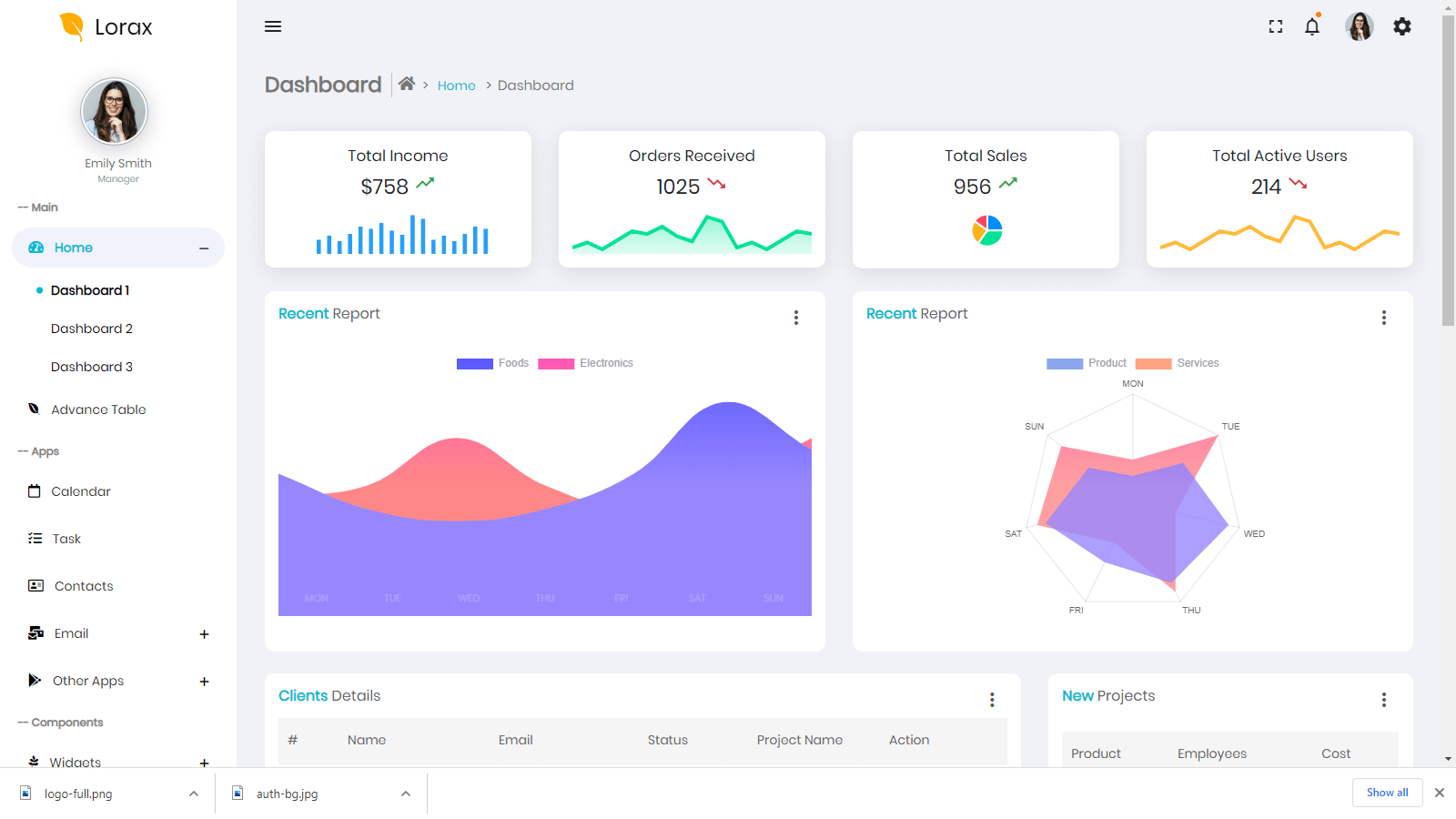
Task: Open Contacts from the sidebar
Action: point(83,586)
